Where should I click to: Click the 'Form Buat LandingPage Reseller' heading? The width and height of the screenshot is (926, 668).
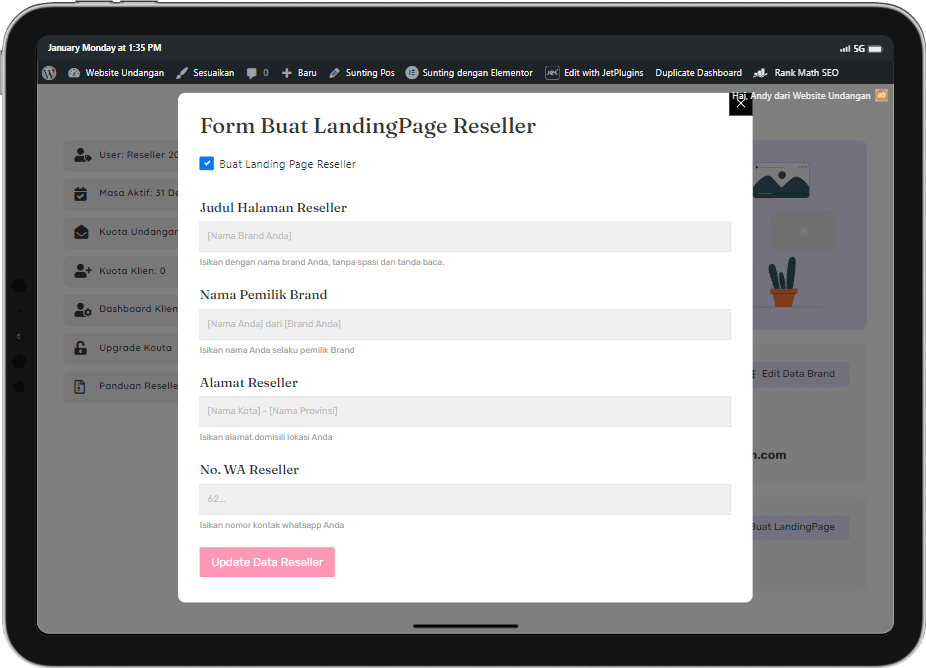point(368,126)
